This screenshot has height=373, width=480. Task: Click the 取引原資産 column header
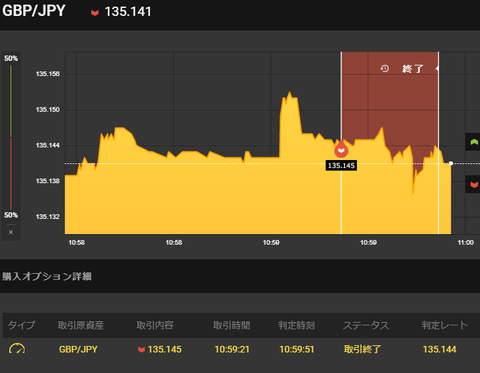click(81, 325)
